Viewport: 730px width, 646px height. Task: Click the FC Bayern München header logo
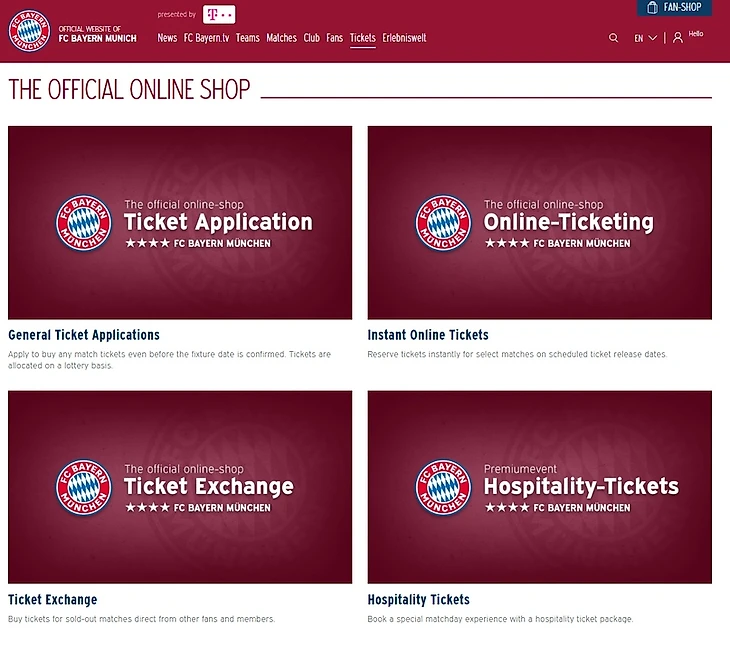point(29,31)
